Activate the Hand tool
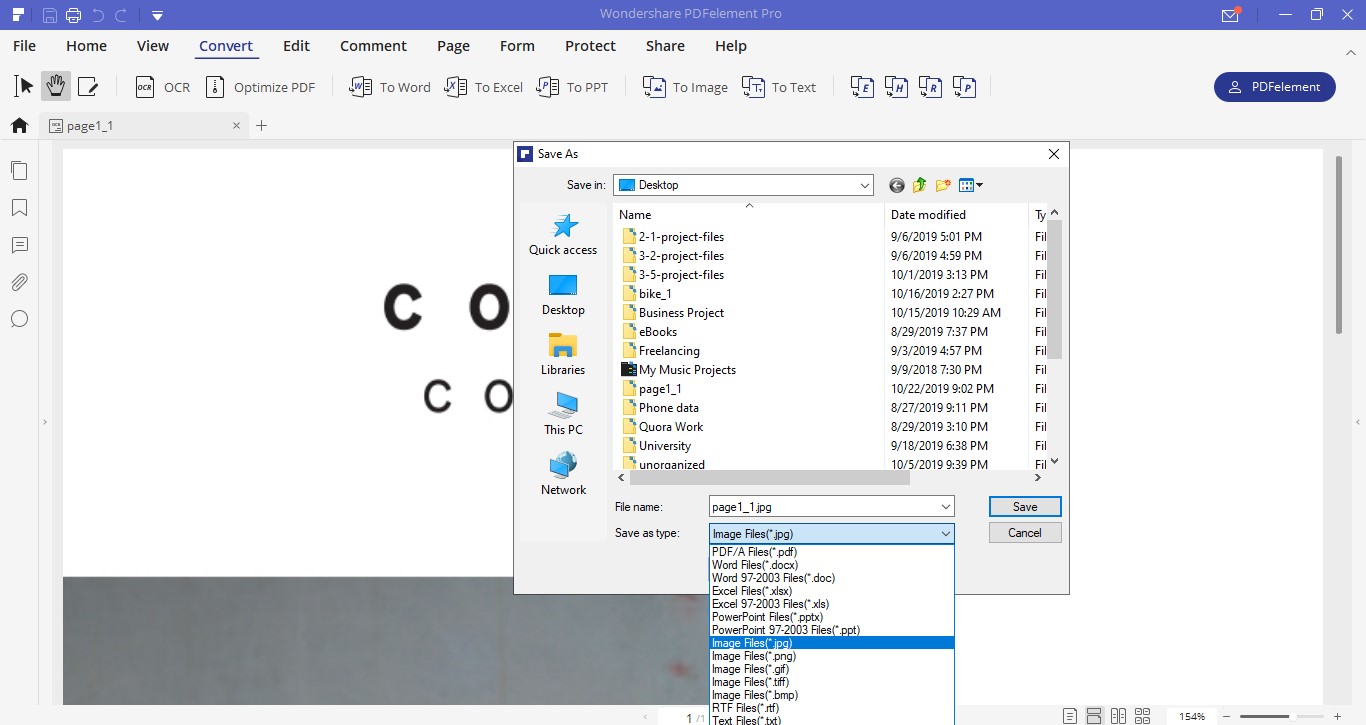 click(x=55, y=87)
